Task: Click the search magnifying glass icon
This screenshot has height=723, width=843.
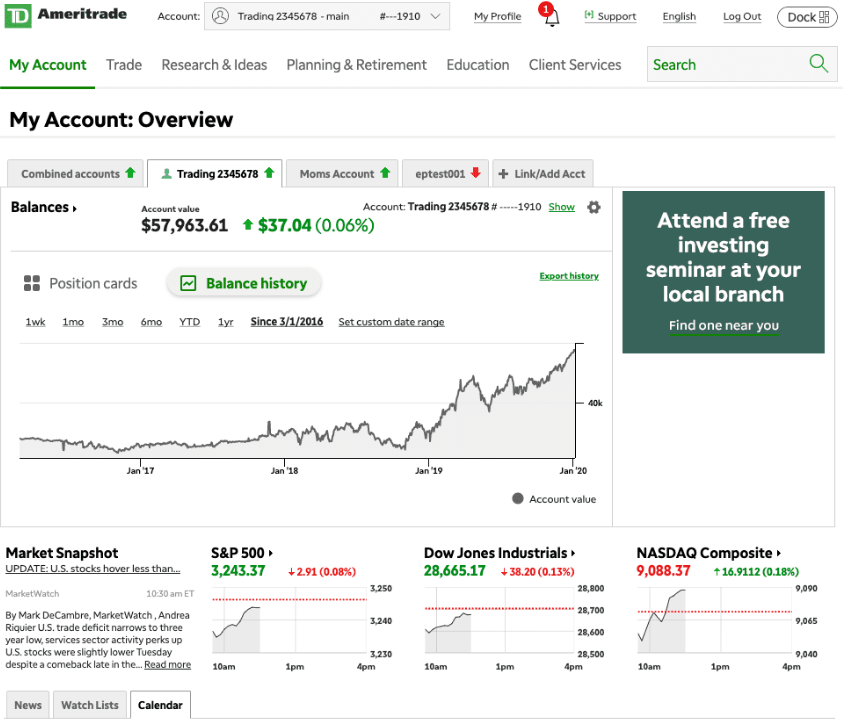Action: click(818, 64)
